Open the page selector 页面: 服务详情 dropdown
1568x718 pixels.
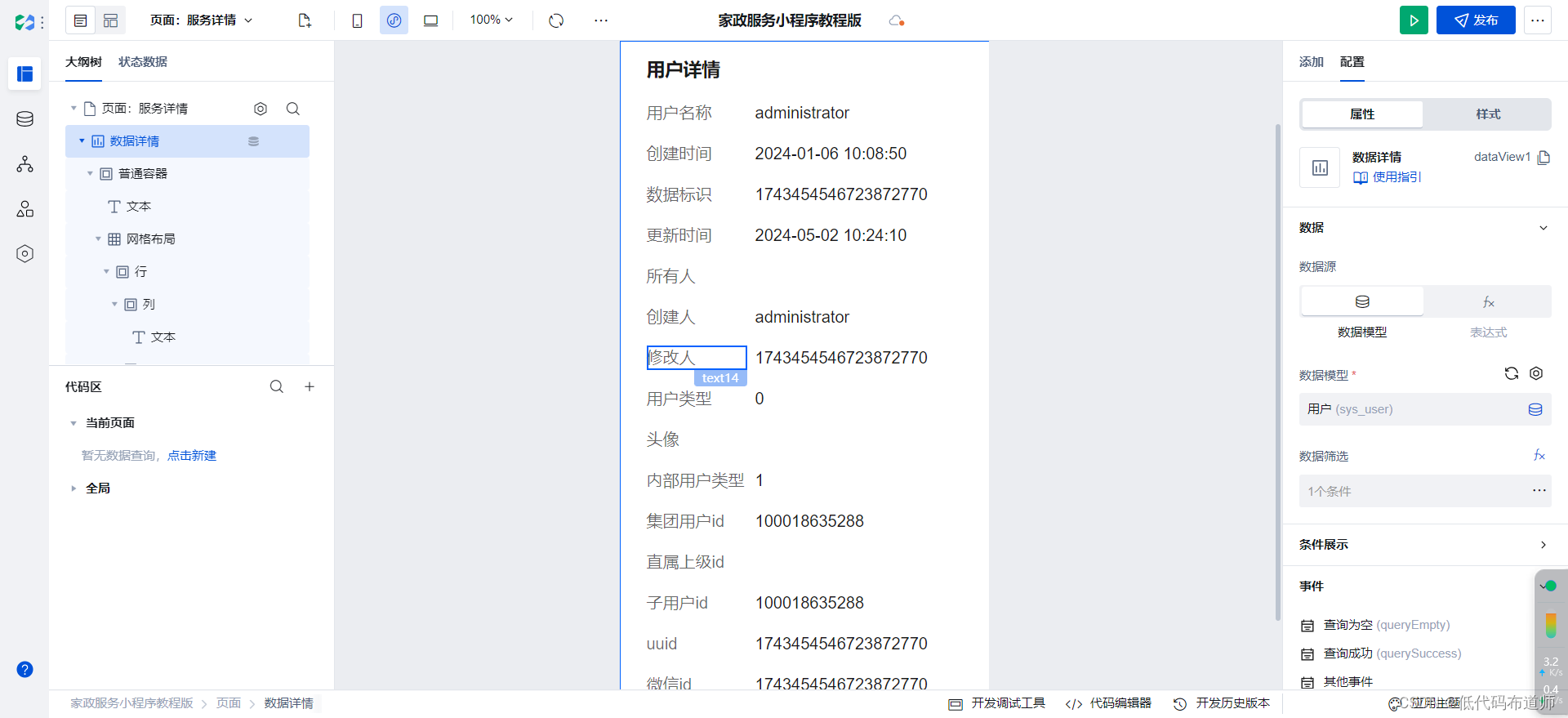coord(202,20)
